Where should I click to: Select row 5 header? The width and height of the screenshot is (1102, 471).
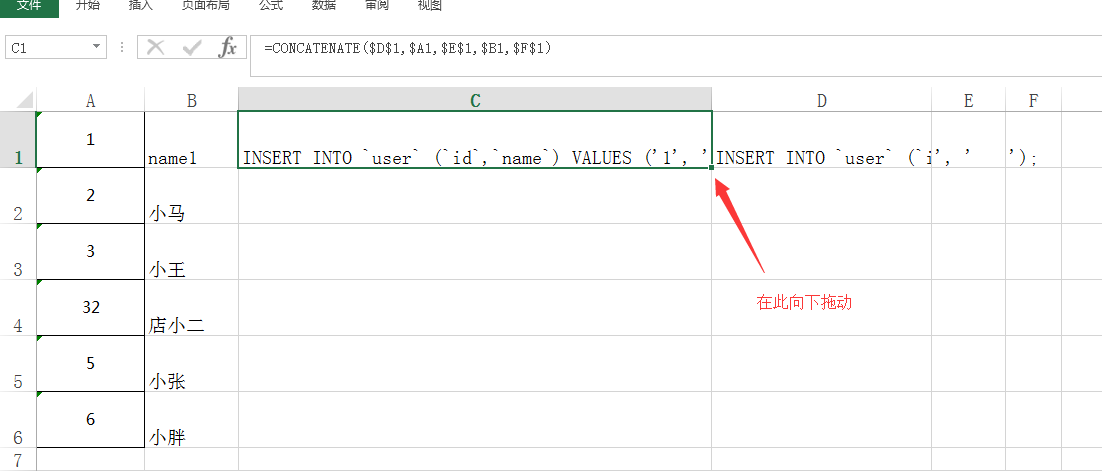click(18, 363)
